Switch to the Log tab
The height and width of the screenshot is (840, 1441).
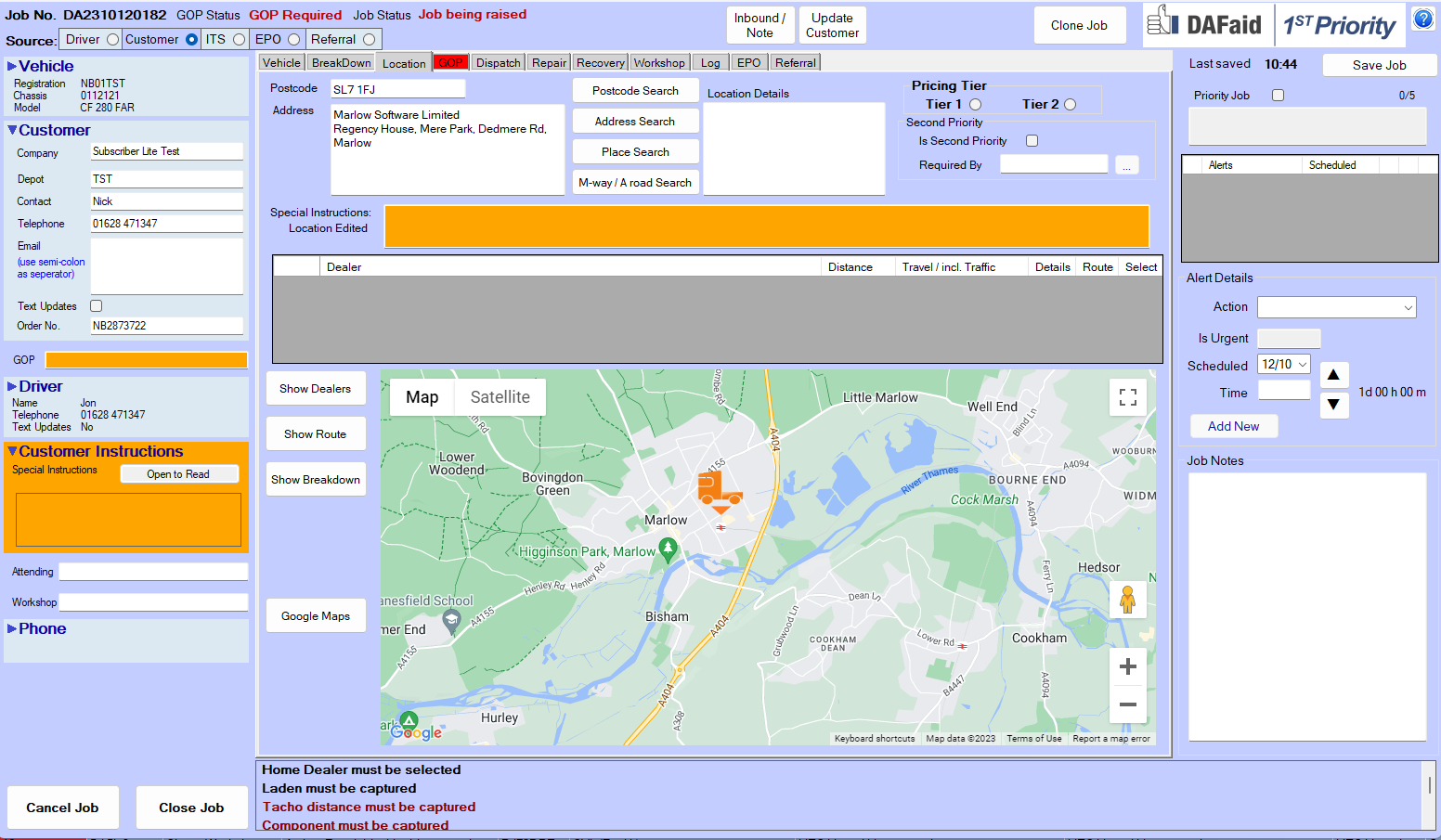(710, 63)
